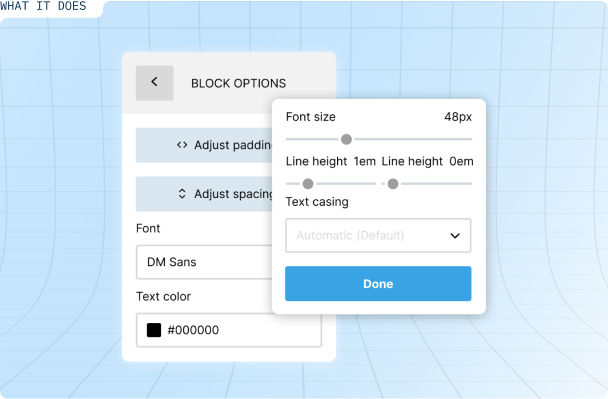
Task: Expand the Text casing dropdown chevron
Action: point(455,236)
